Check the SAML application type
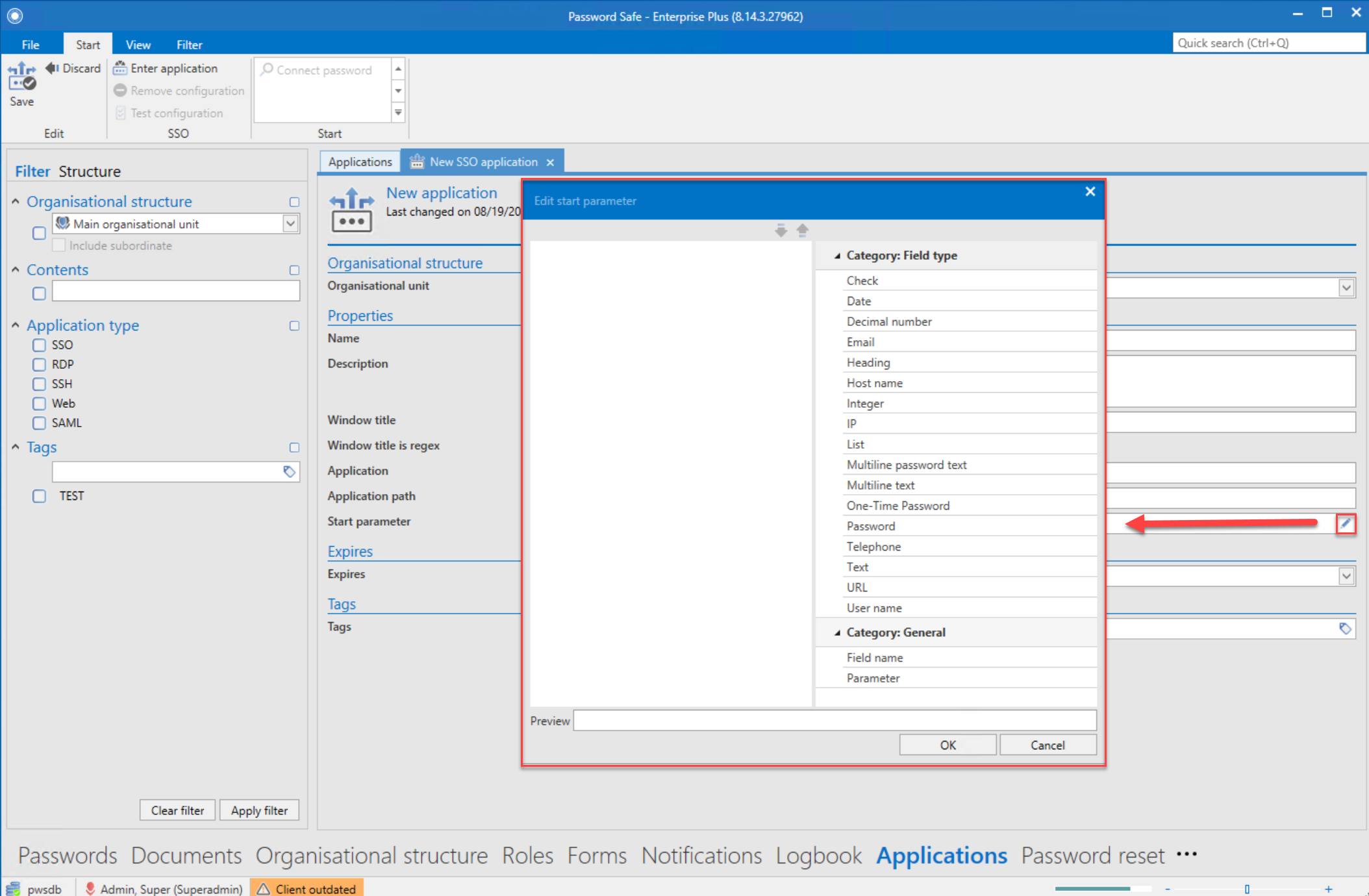The height and width of the screenshot is (896, 1369). 39,423
